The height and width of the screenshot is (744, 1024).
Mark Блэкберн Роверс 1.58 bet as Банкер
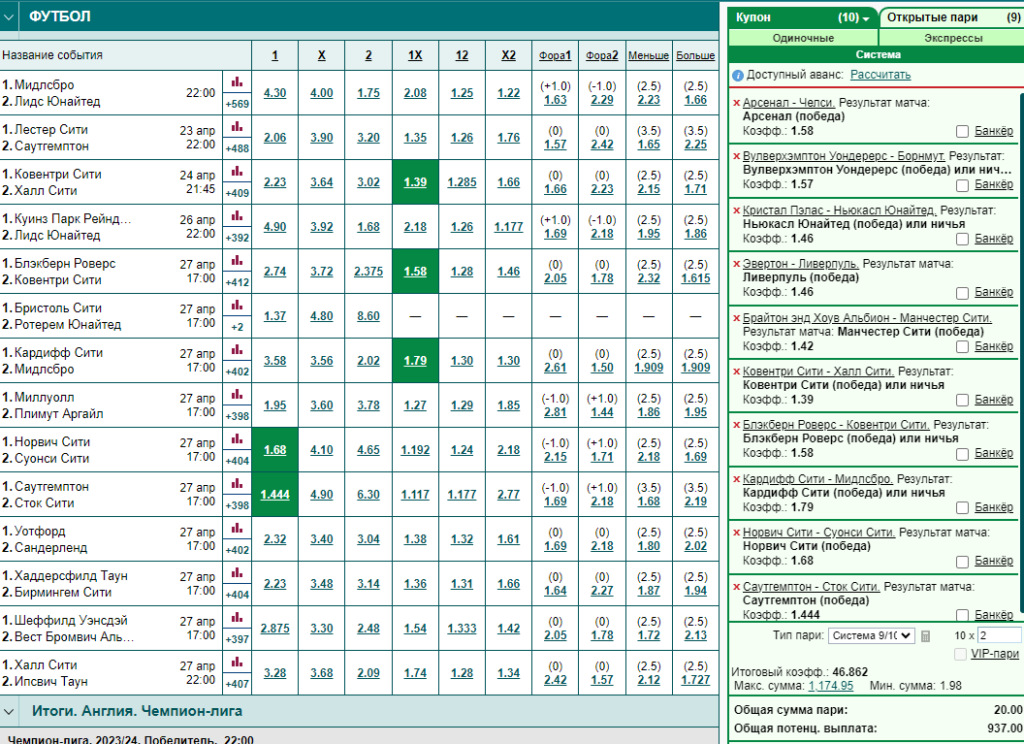click(962, 454)
